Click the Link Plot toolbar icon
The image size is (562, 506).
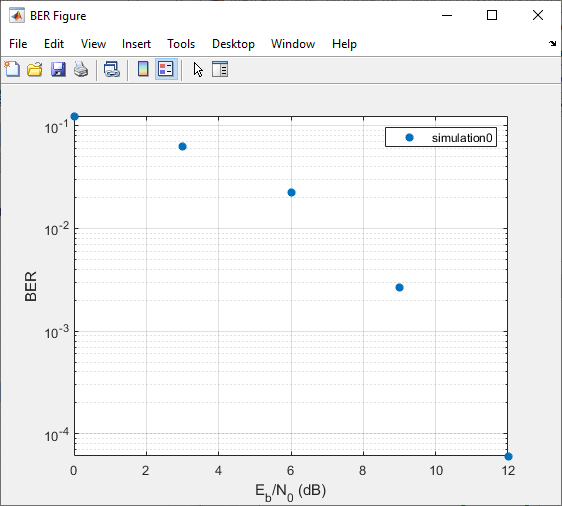[x=112, y=69]
